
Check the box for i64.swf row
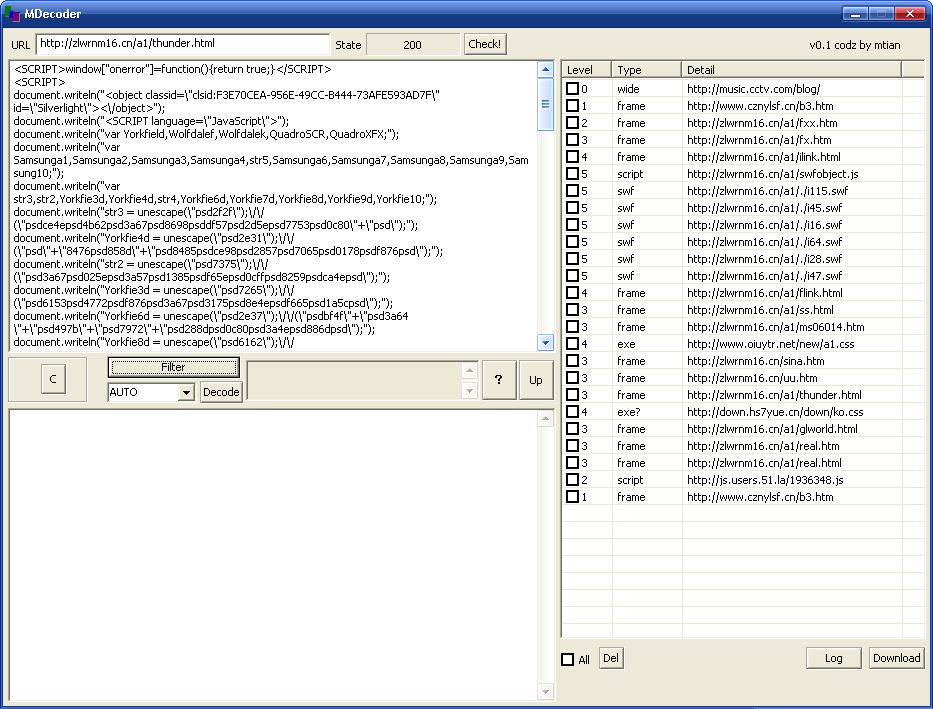tap(572, 241)
